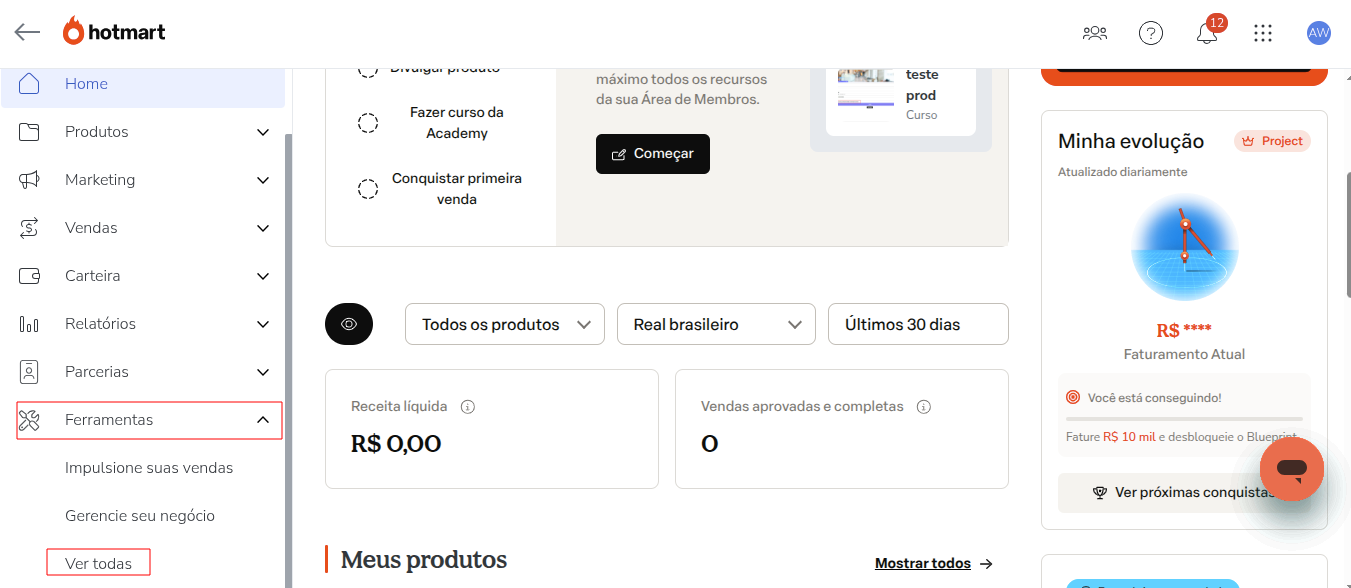
Task: Click info icon beside Receita líquida
Action: point(467,407)
